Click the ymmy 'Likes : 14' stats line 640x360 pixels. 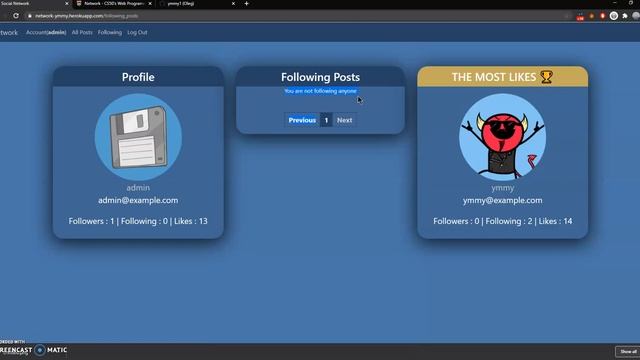coord(502,221)
